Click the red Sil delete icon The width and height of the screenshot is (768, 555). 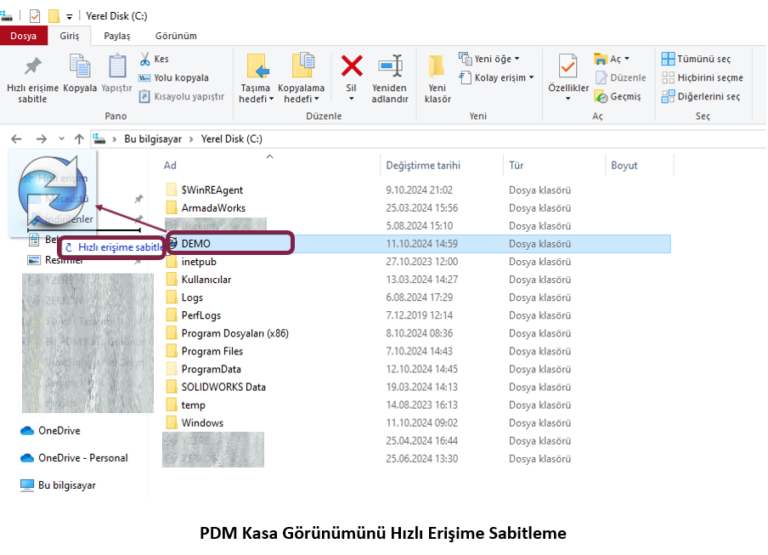tap(351, 67)
